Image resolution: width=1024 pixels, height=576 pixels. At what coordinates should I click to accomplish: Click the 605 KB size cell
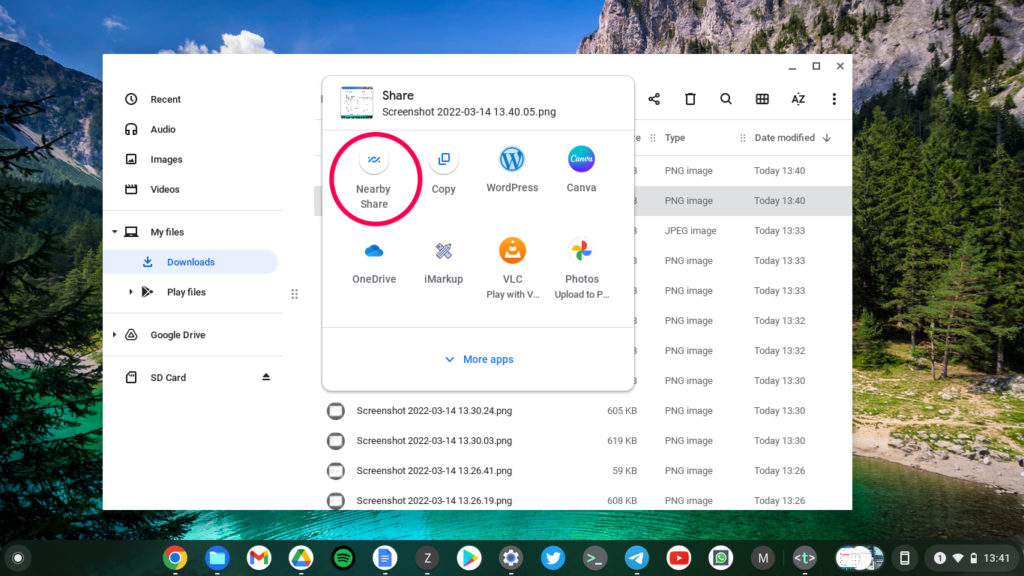click(622, 411)
